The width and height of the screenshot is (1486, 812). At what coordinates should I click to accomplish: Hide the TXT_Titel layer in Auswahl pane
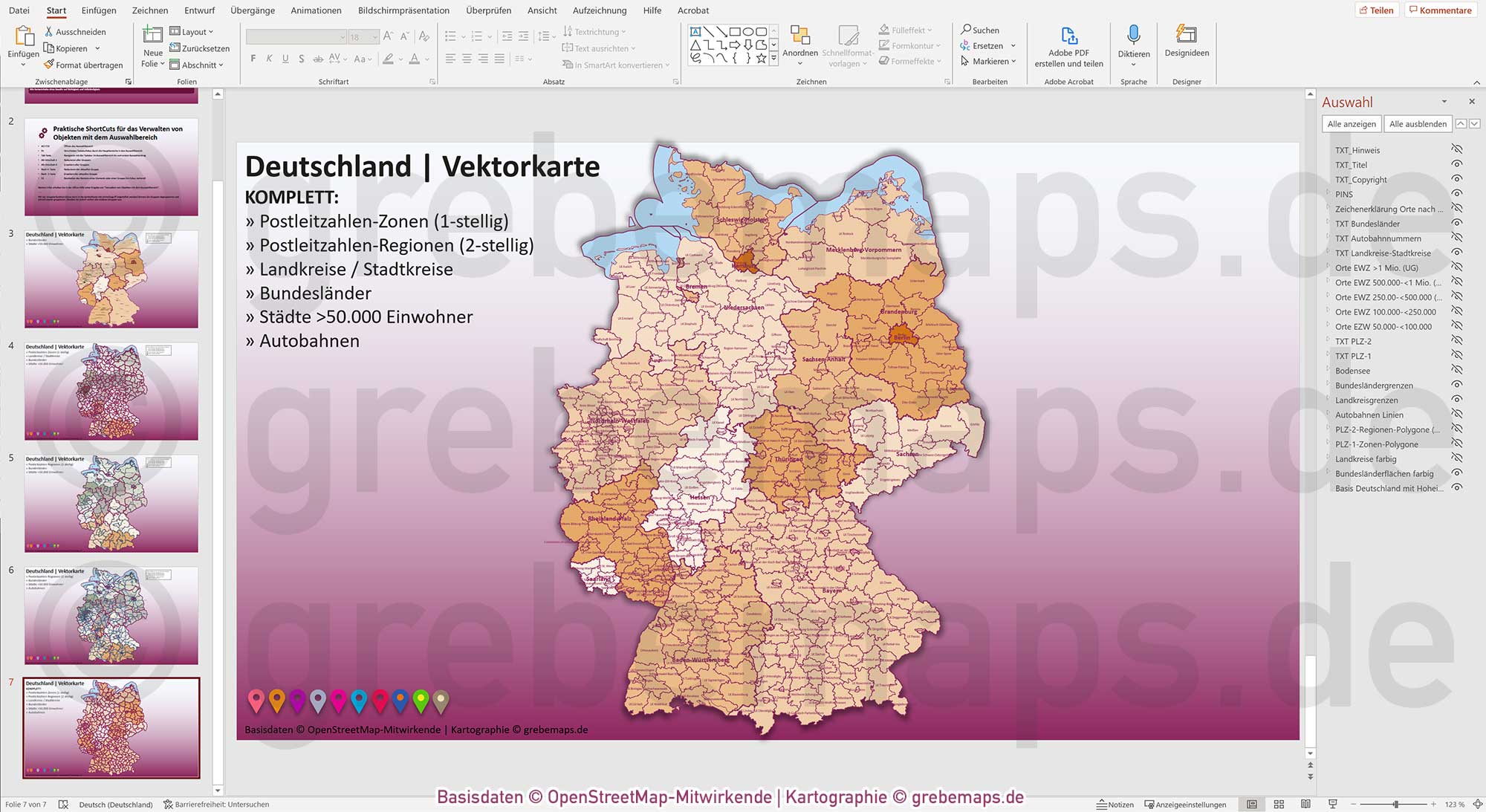click(1456, 165)
